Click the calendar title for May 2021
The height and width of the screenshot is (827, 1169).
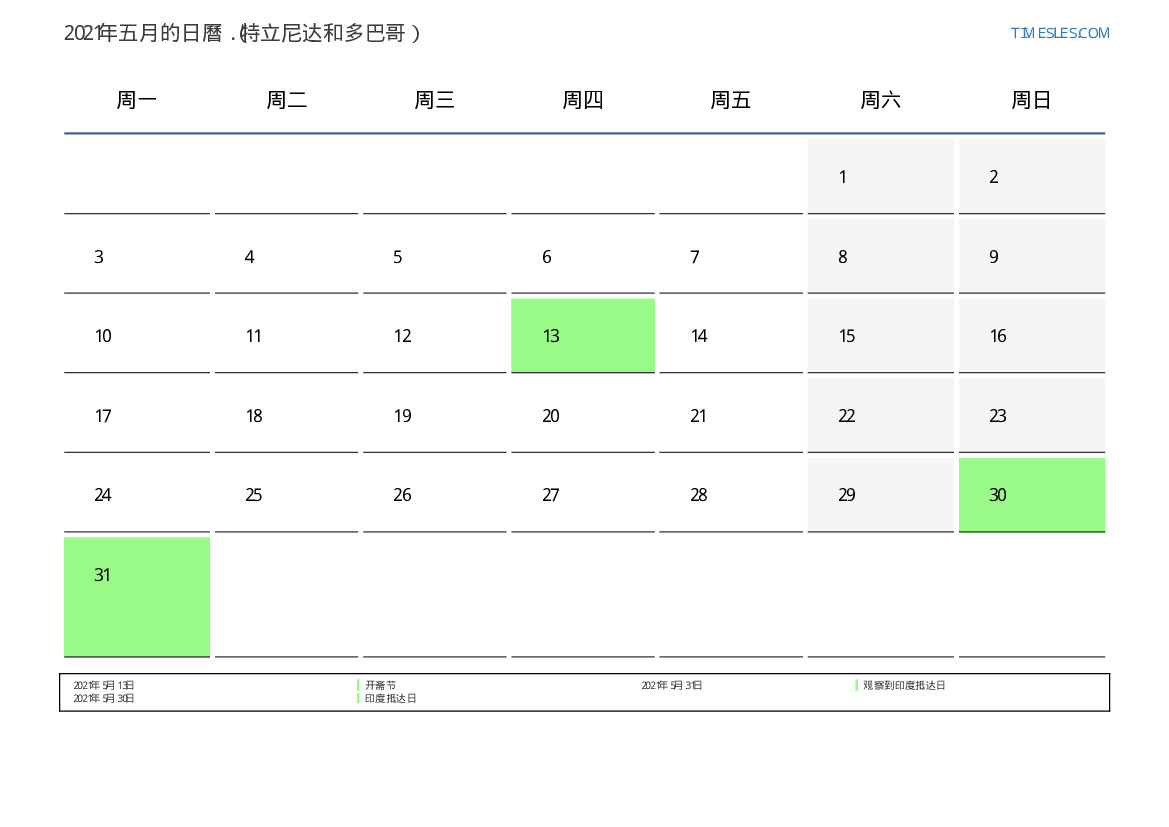tap(242, 33)
